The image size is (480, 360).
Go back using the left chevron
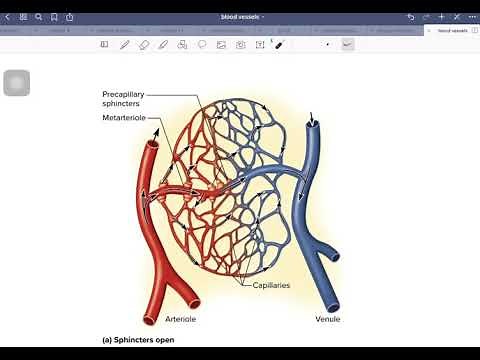pyautogui.click(x=7, y=17)
